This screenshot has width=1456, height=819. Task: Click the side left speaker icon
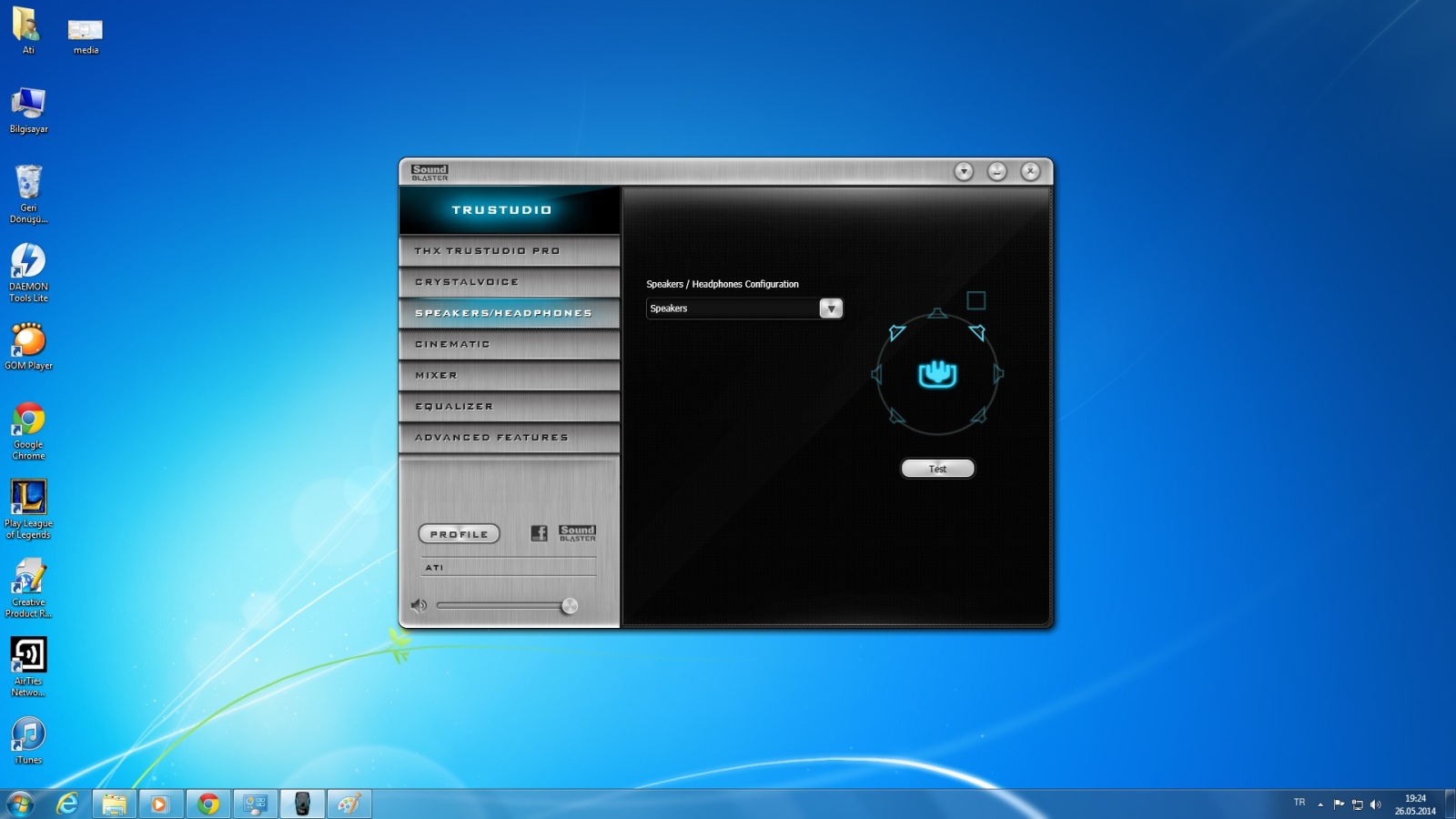(x=876, y=374)
